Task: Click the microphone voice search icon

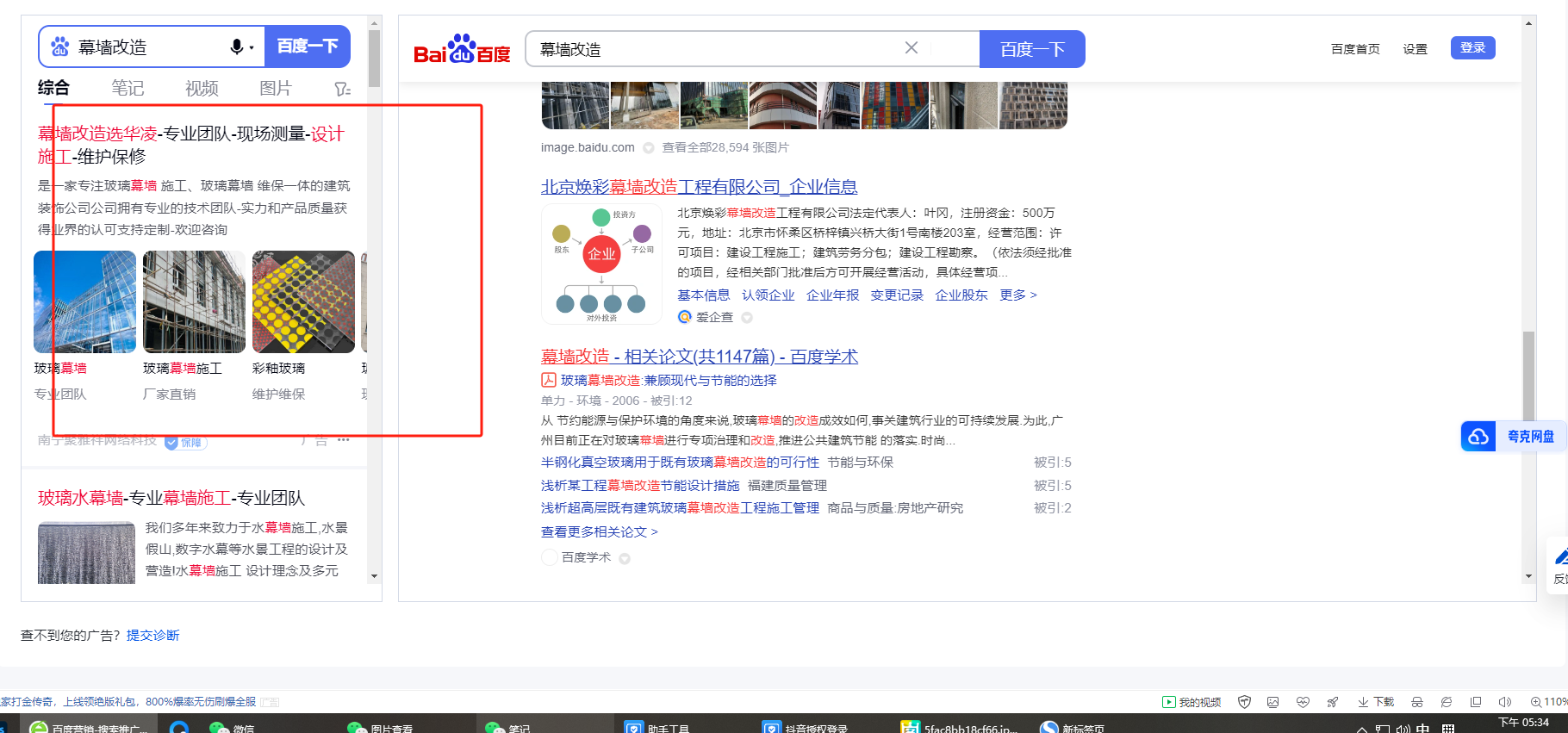Action: [237, 47]
